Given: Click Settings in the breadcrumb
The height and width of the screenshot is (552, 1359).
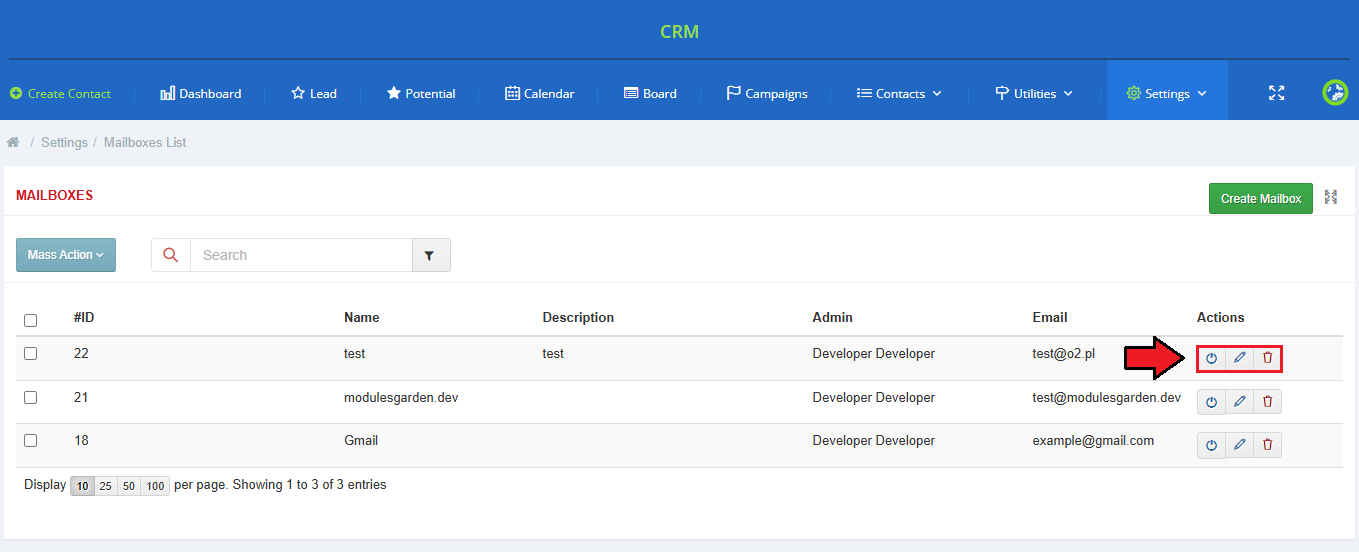Looking at the screenshot, I should click(65, 143).
